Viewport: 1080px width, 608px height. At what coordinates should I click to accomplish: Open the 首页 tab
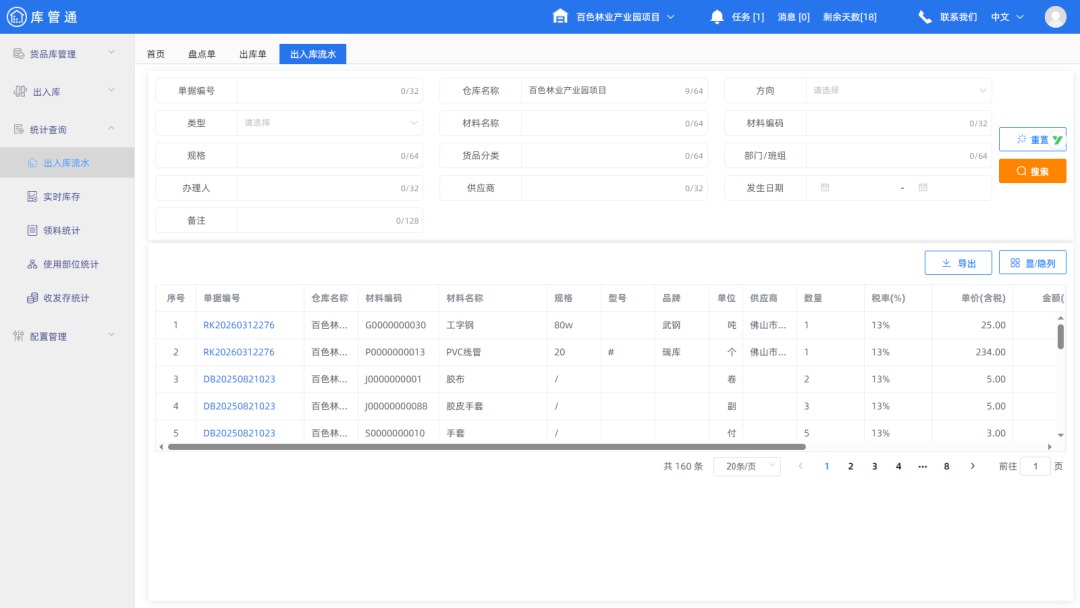[x=156, y=53]
